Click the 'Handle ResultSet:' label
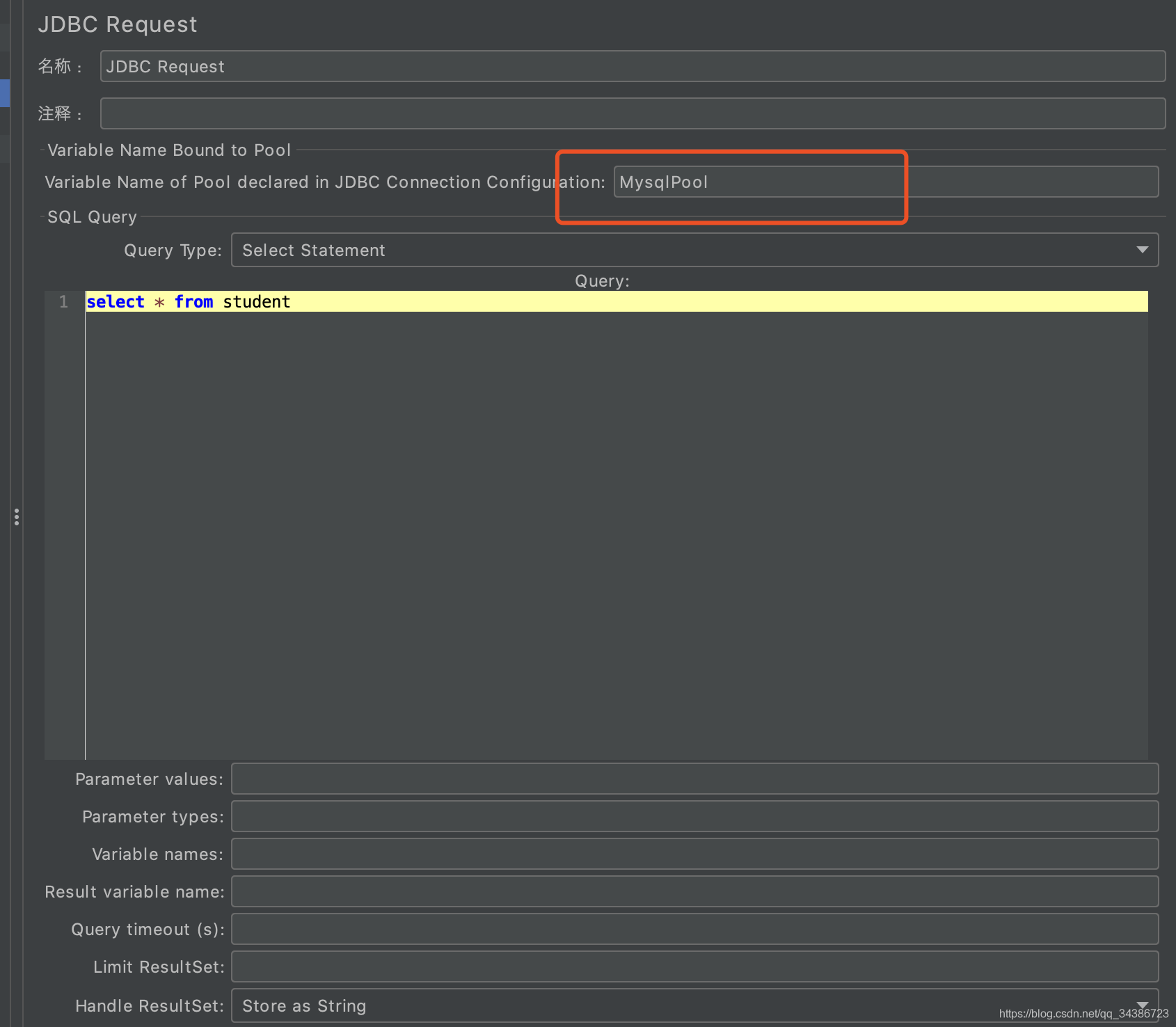 [x=150, y=1006]
